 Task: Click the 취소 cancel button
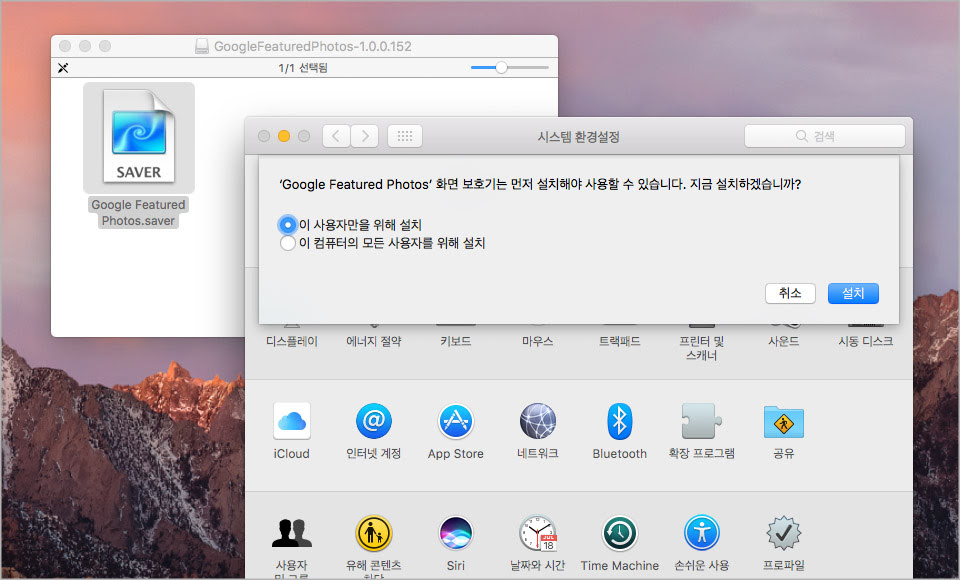pyautogui.click(x=790, y=293)
